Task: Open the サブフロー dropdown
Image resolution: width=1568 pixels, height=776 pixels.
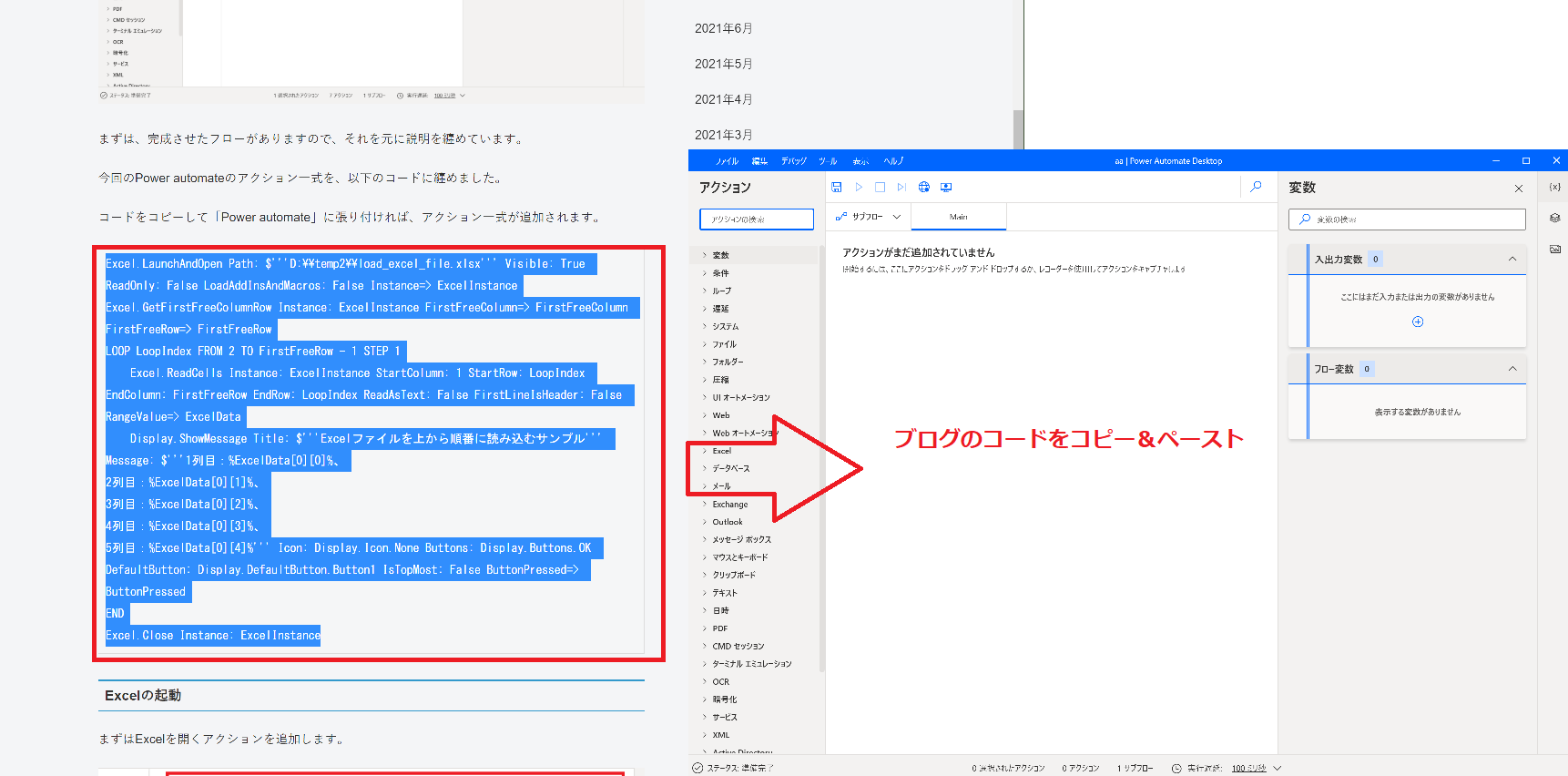Action: coord(869,217)
